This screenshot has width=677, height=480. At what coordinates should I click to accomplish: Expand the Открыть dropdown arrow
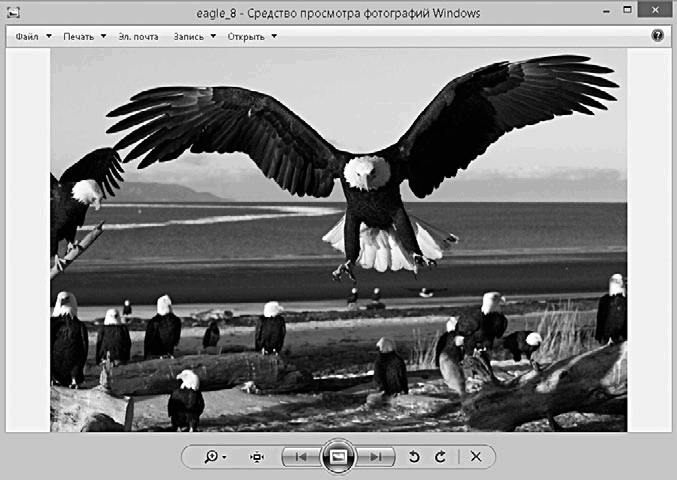click(274, 37)
